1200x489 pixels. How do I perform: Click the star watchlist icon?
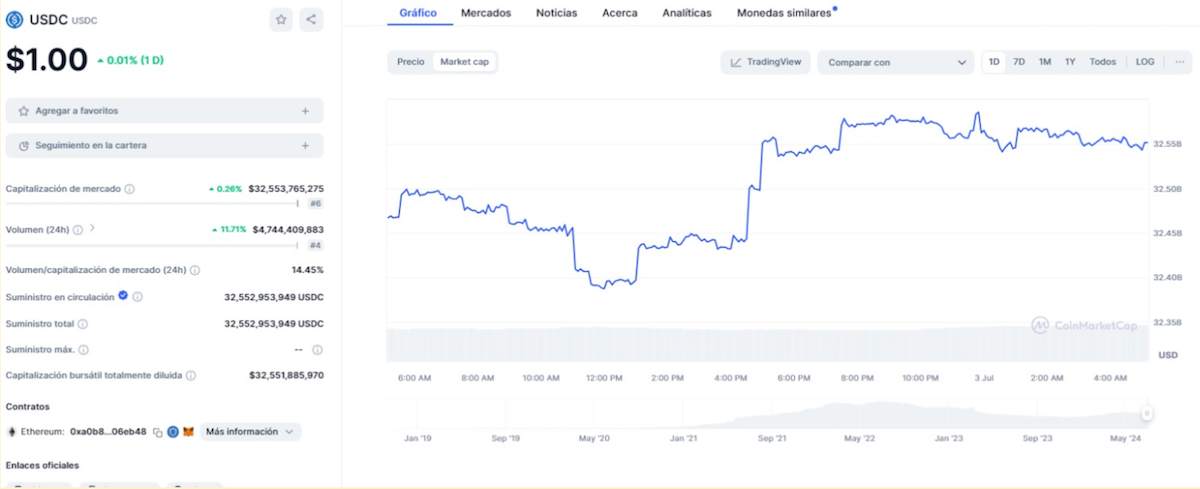[x=281, y=19]
